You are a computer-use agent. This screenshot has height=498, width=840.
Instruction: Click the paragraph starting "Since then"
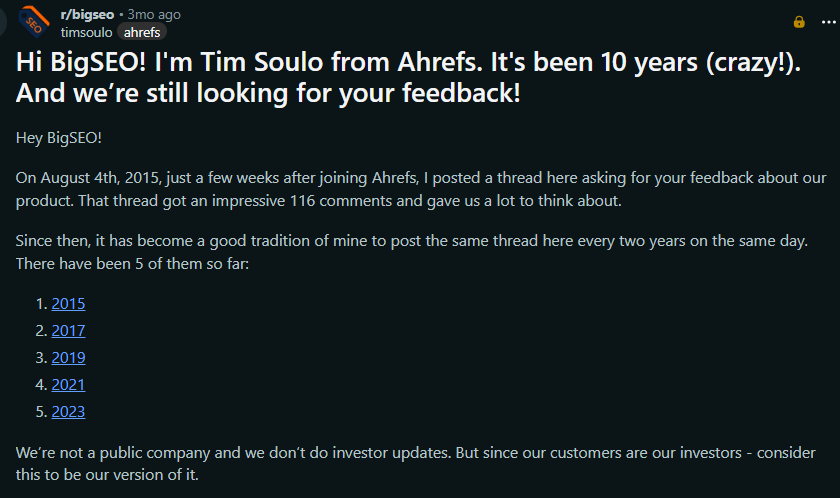[400, 254]
